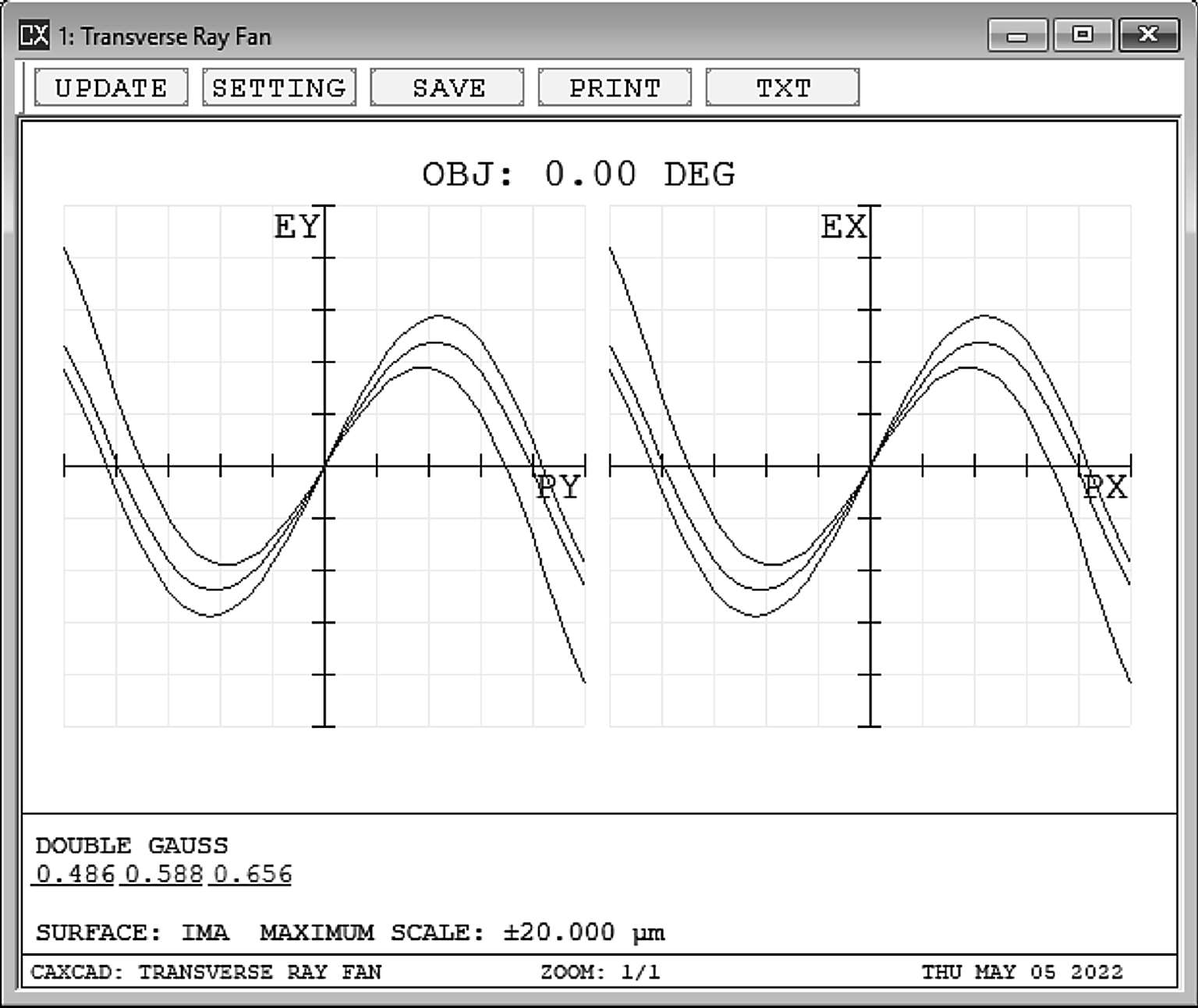Screen dimensions: 1198x1008
Task: Click the PX axis label
Action: pos(1106,488)
